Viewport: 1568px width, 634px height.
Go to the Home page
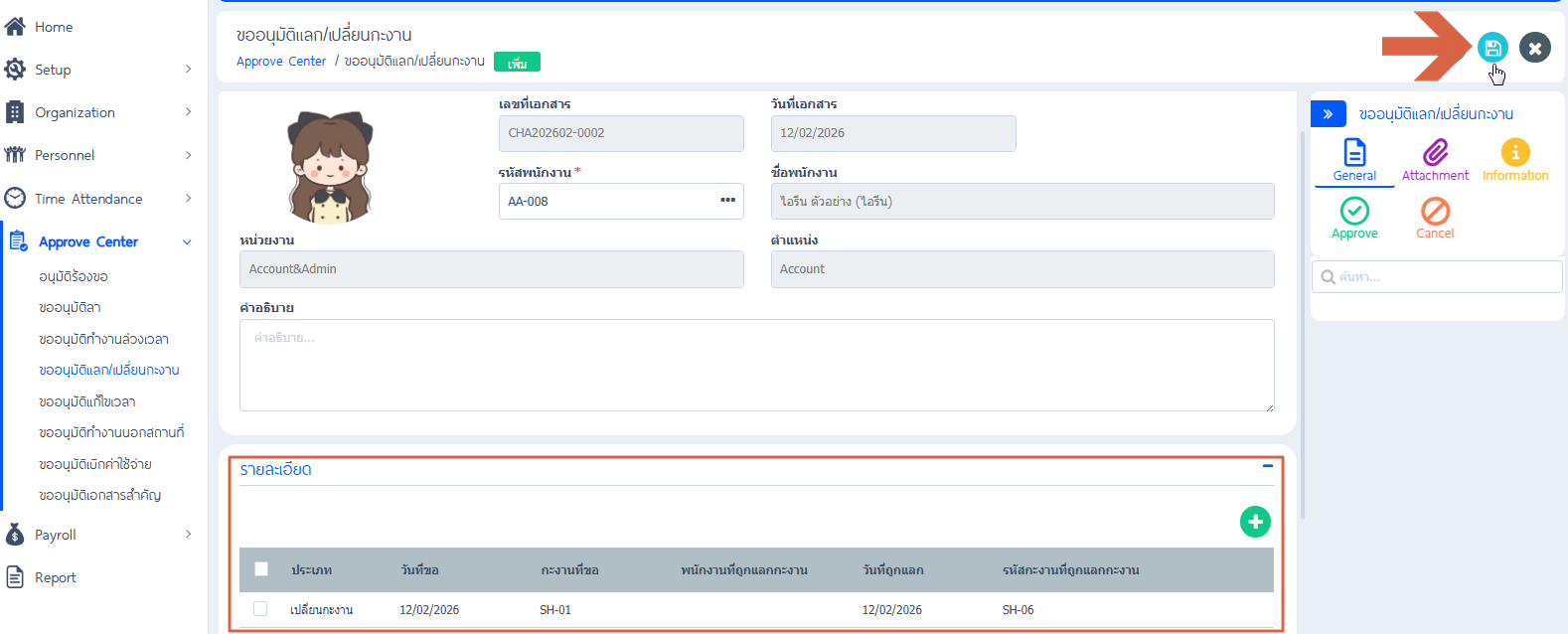coord(54,27)
